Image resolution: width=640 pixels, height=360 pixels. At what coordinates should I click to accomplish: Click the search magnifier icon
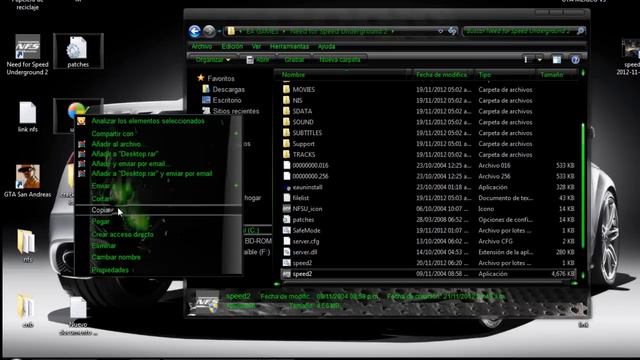pyautogui.click(x=580, y=31)
